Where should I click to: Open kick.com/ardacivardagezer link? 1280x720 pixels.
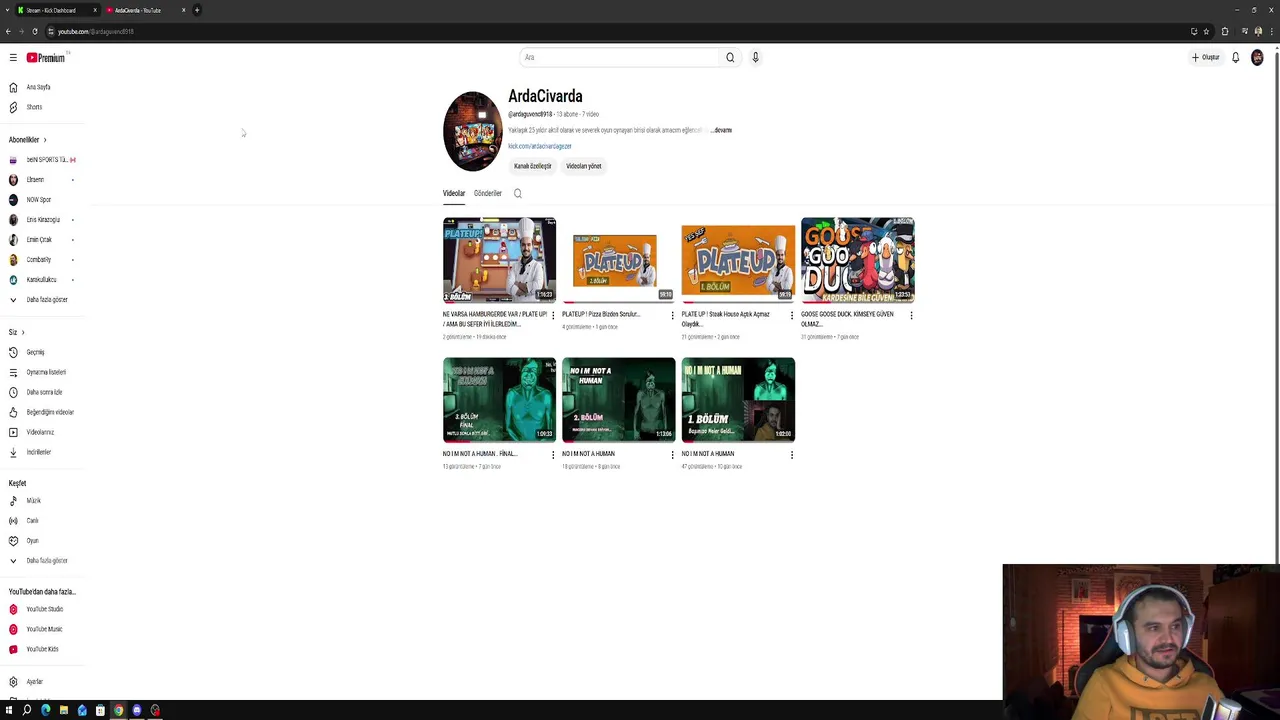pyautogui.click(x=540, y=146)
